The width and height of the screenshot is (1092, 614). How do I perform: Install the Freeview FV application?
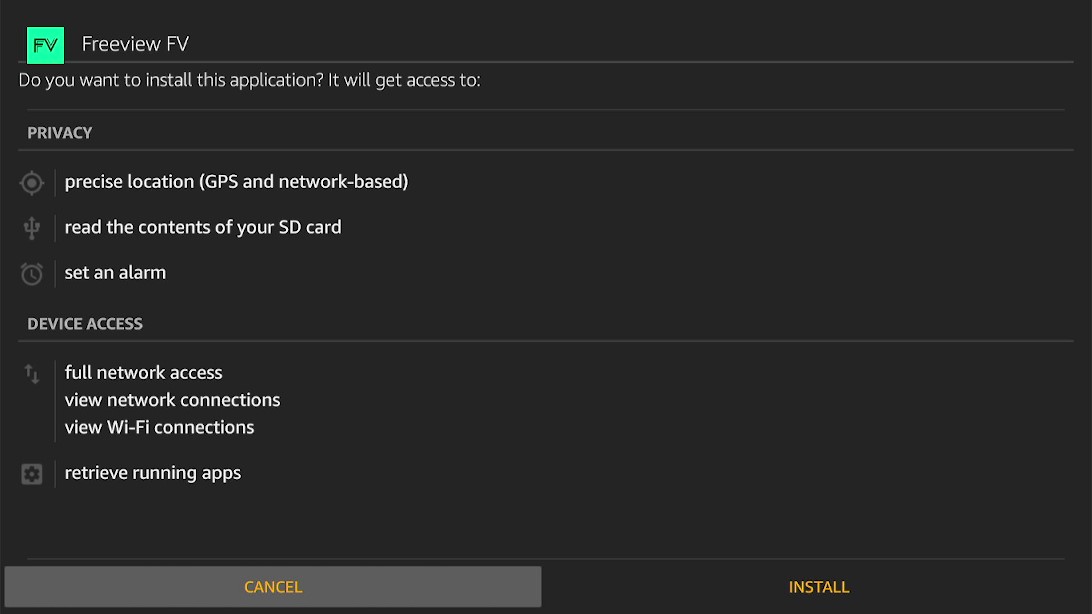tap(819, 587)
